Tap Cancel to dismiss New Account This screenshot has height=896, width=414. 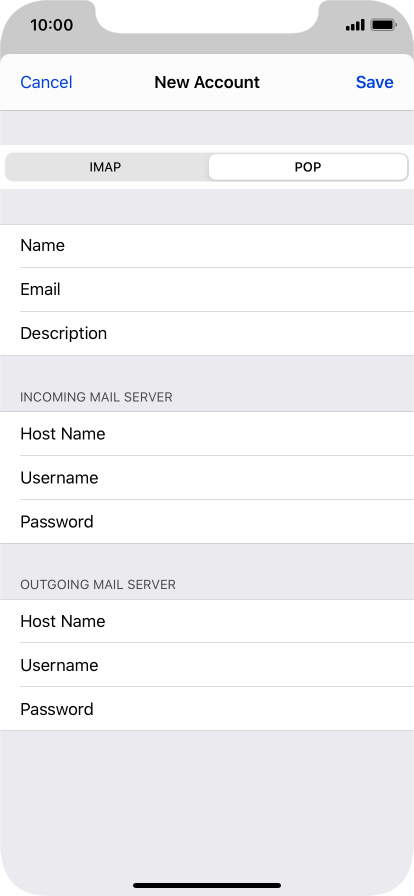click(x=46, y=82)
